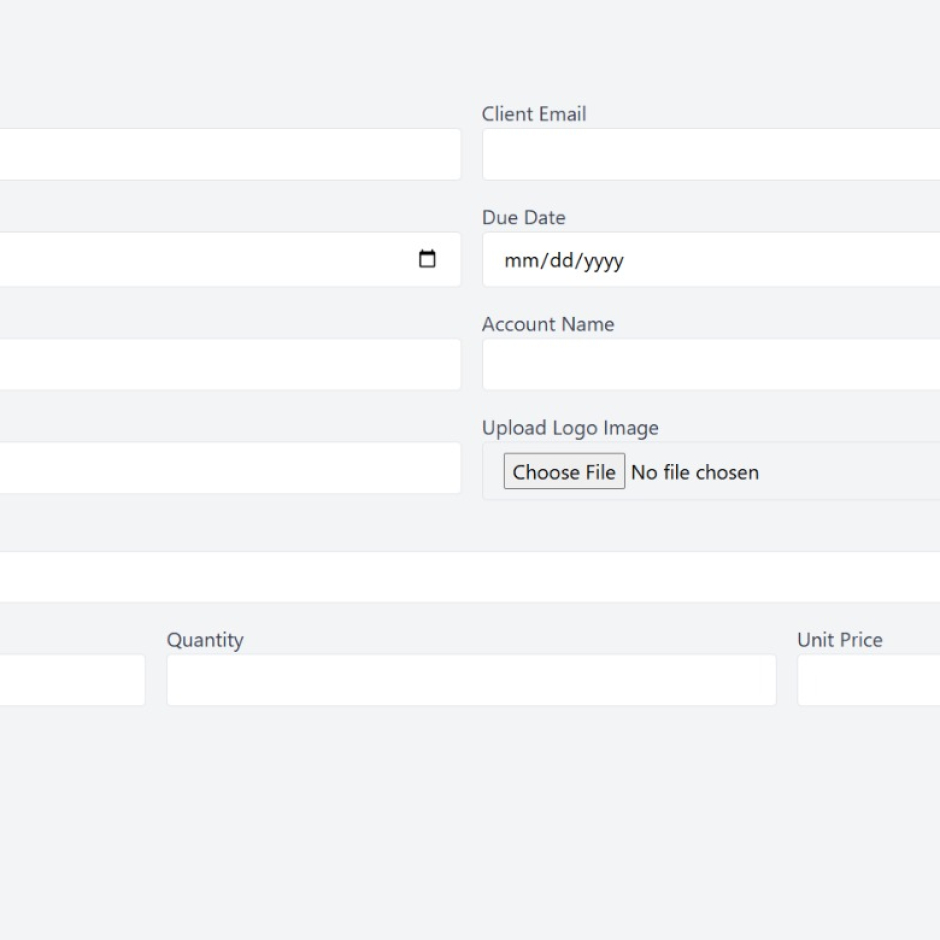Click the Upload Logo Image label
Screen dimensions: 940x940
(570, 427)
